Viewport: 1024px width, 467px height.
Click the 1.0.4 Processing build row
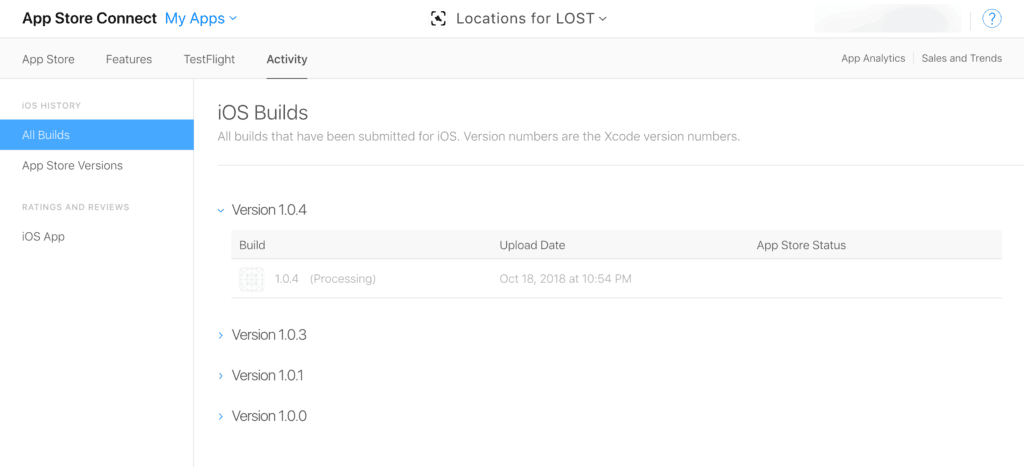[616, 279]
